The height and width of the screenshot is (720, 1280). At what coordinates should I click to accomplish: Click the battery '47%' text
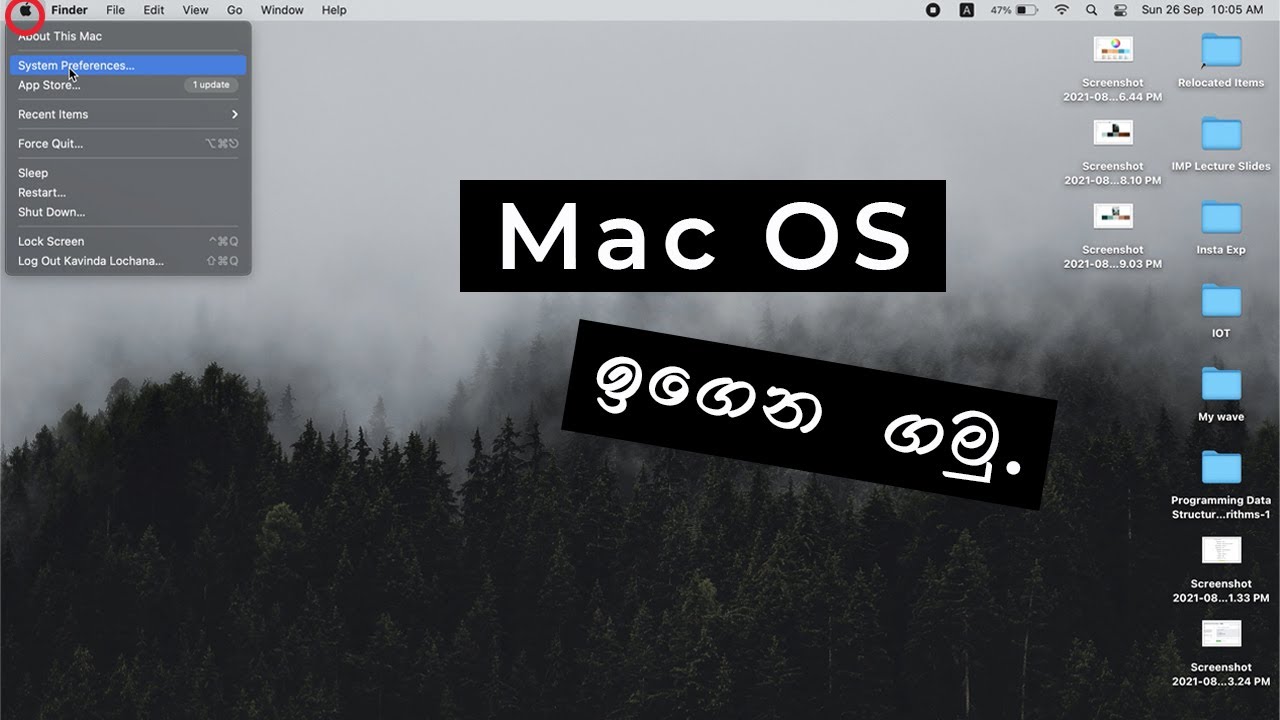pyautogui.click(x=1000, y=10)
